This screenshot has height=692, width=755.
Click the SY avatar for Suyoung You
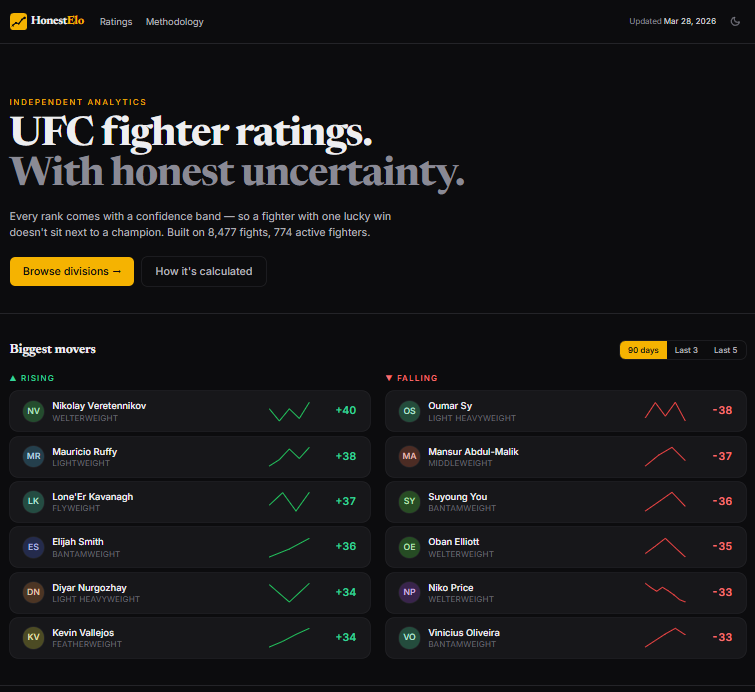[409, 501]
